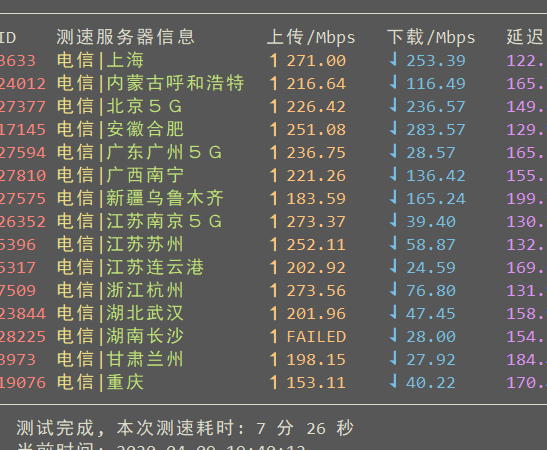The width and height of the screenshot is (547, 450).
Task: Select the upload value 236.75
Action: [x=316, y=153]
